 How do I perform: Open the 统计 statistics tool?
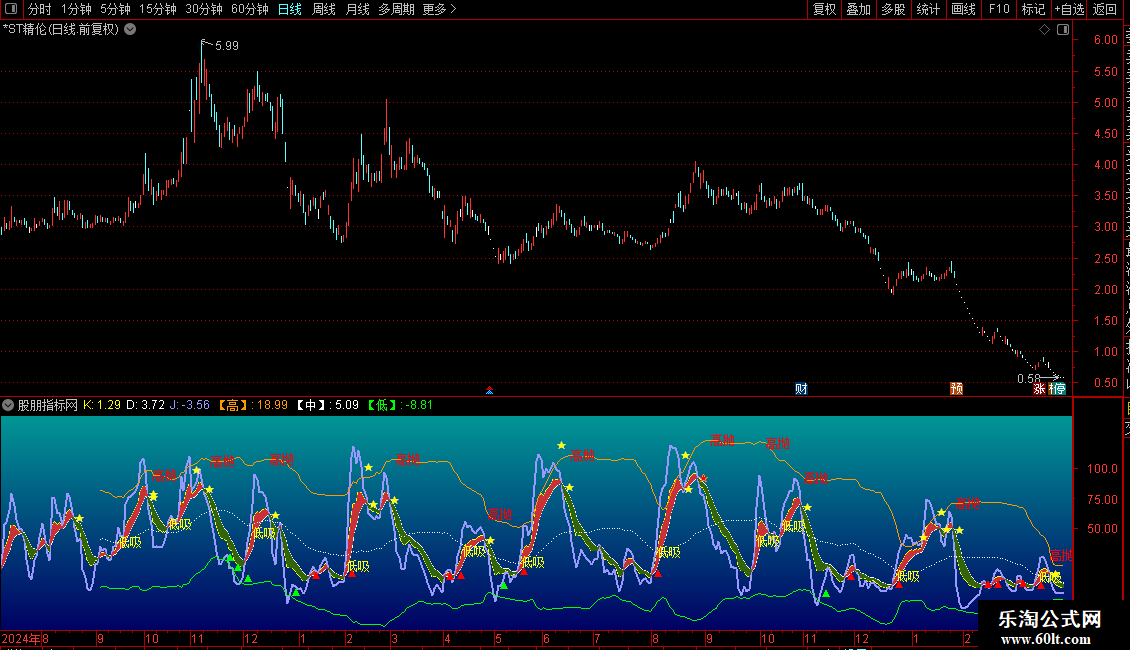pyautogui.click(x=927, y=9)
